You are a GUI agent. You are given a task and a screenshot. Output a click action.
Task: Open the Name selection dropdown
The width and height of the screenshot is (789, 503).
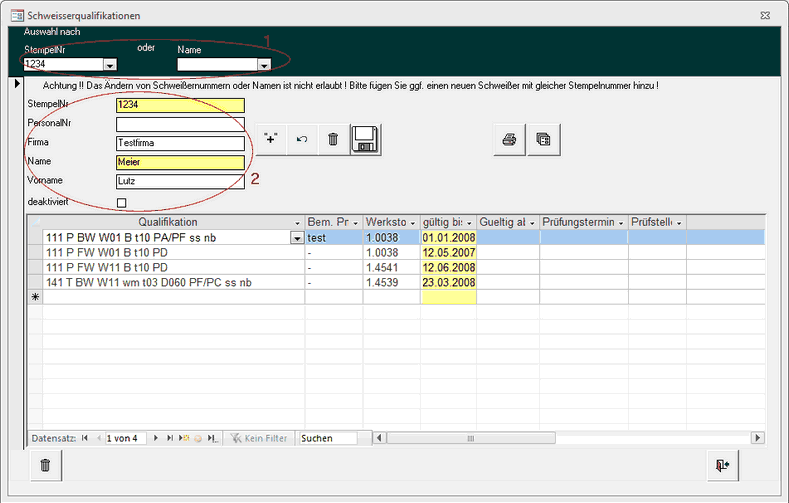tap(264, 65)
